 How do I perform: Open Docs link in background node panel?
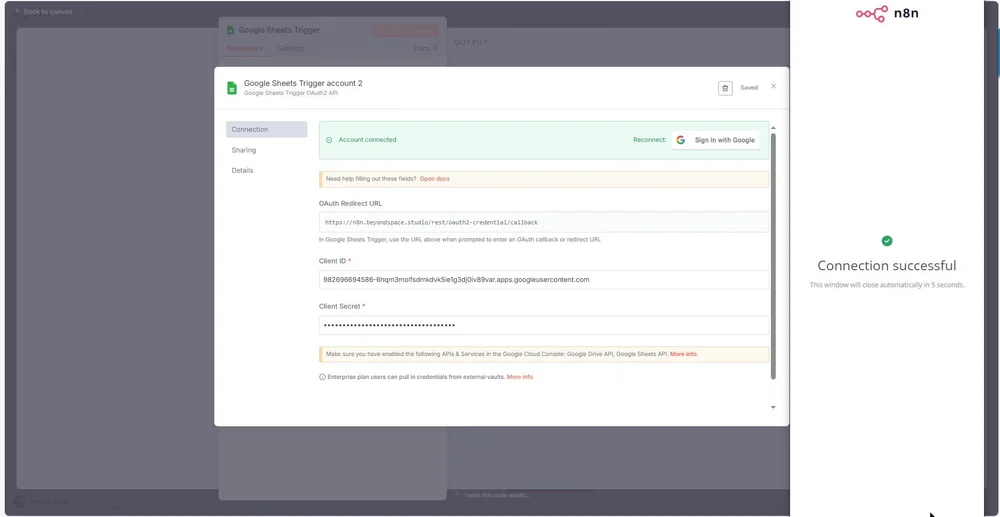point(425,48)
